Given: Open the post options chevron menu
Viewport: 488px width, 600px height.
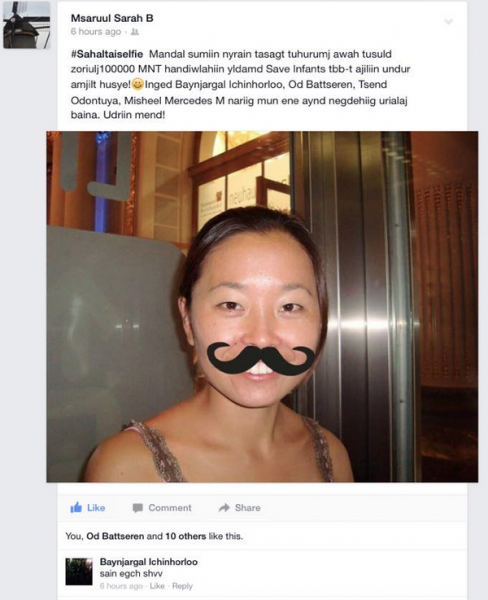Looking at the screenshot, I should [x=448, y=22].
